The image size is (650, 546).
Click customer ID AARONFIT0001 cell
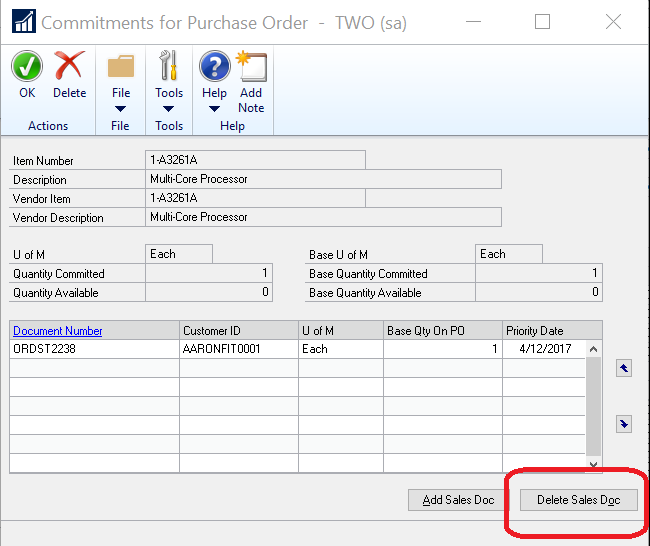point(239,349)
